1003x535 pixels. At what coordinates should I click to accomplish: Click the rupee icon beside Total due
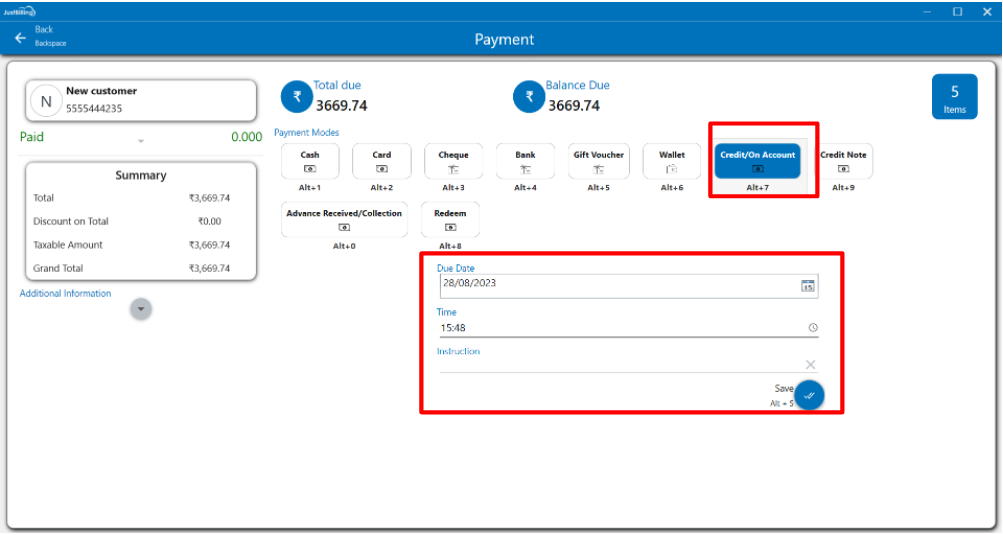296,97
